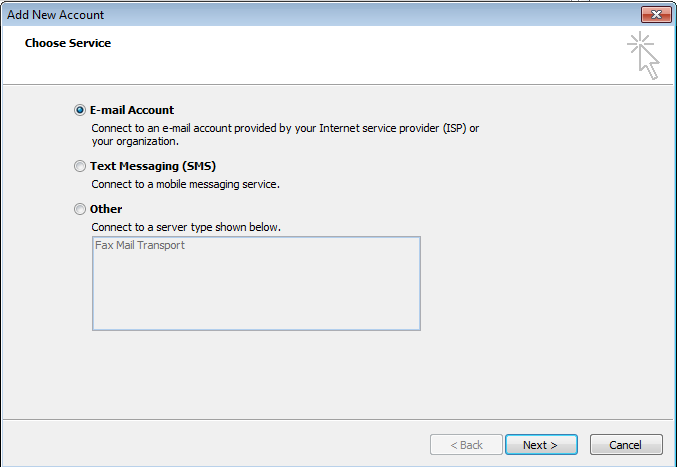The width and height of the screenshot is (679, 467).
Task: Select Fax Mail Transport in server list
Action: coord(139,246)
